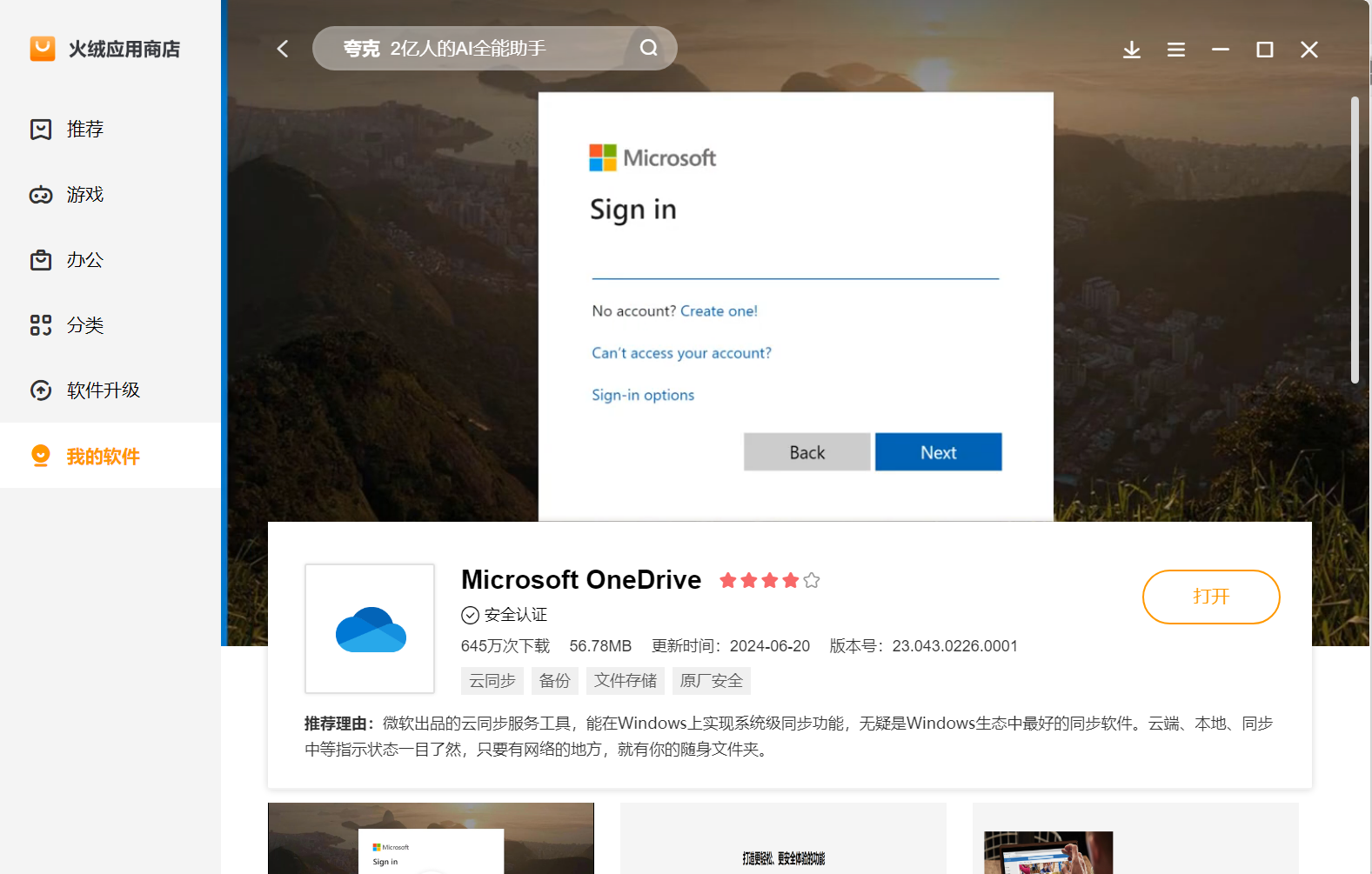Click the 56.78MB file size text
The height and width of the screenshot is (874, 1372).
click(600, 646)
